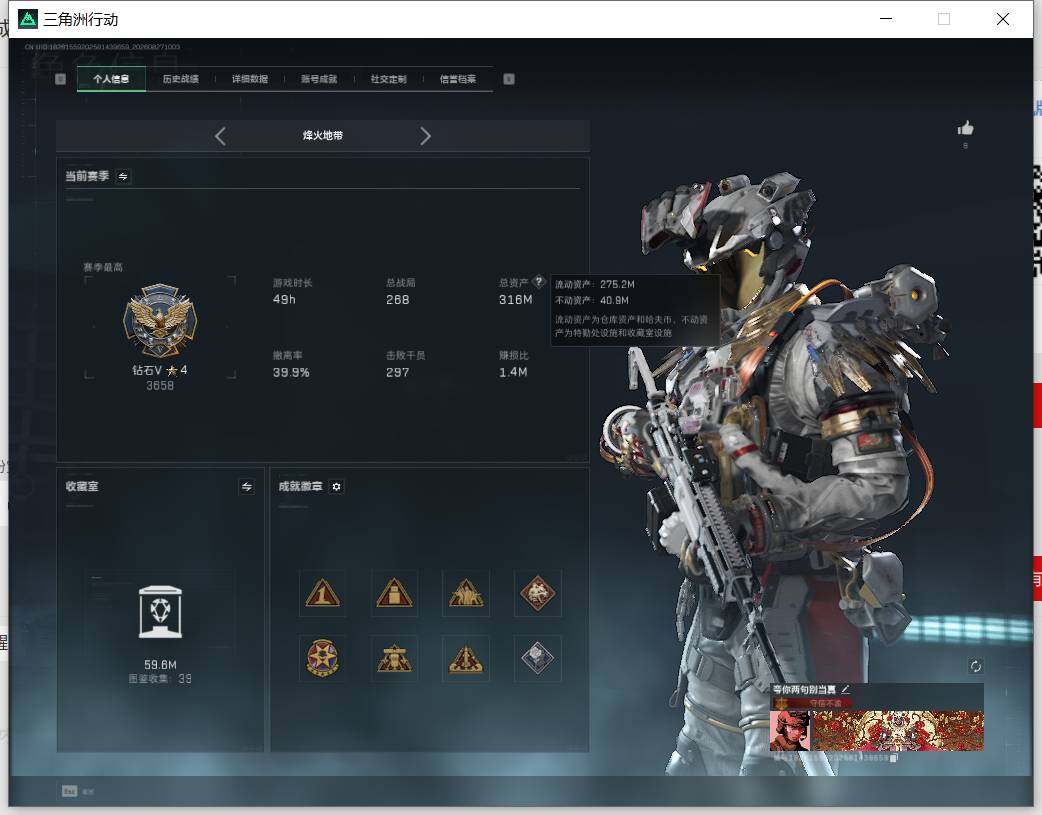Open the 历史战绩 tab
This screenshot has height=815, width=1042.
[181, 79]
